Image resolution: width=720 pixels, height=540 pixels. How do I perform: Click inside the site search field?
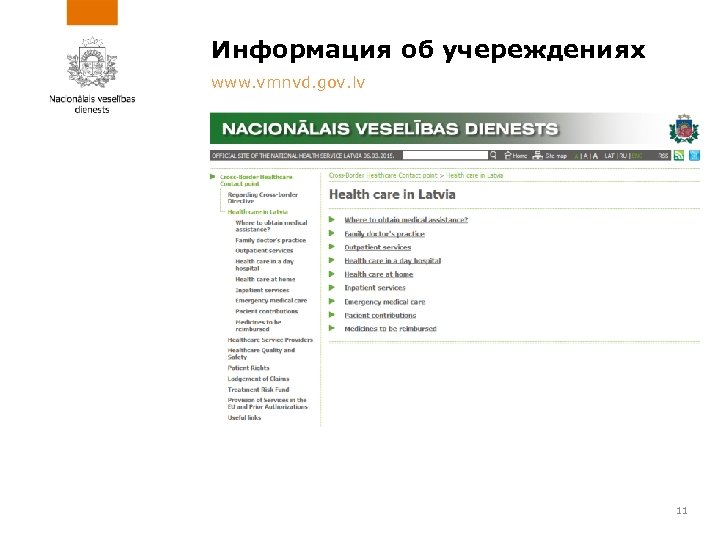coord(445,155)
